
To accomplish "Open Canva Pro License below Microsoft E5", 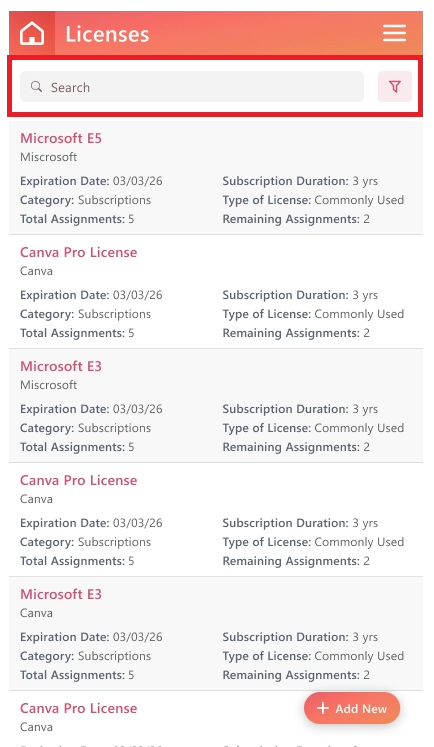I will pyautogui.click(x=79, y=252).
